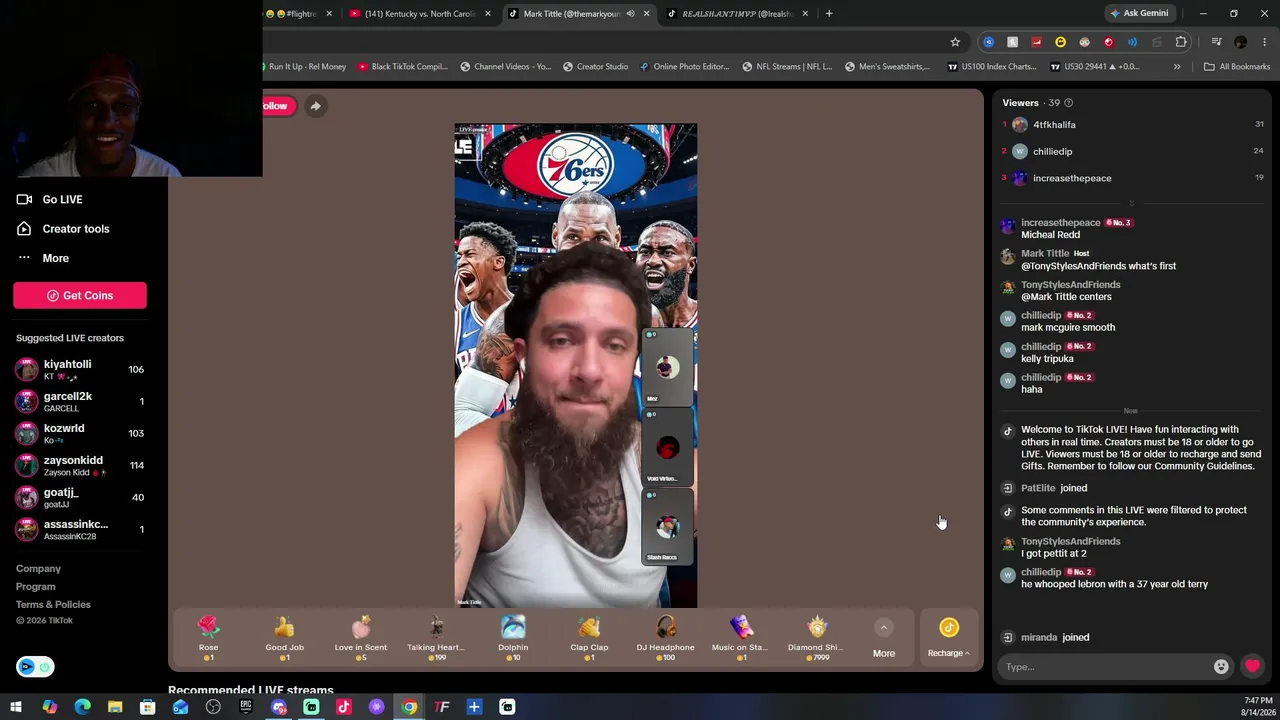Open the More sidebar menu
This screenshot has height=720, width=1280.
pos(55,258)
